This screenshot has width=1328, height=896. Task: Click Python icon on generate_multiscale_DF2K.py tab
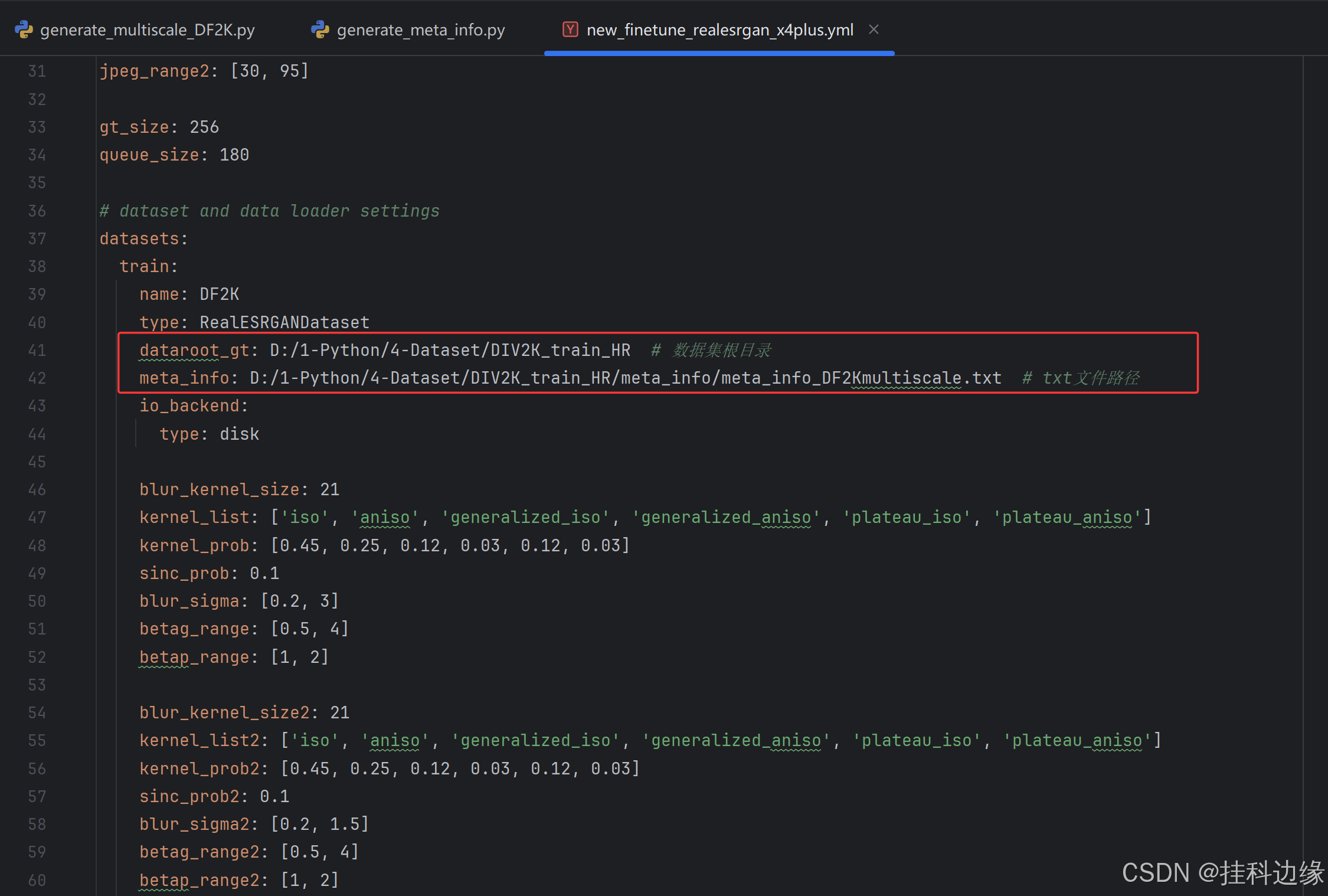click(24, 30)
